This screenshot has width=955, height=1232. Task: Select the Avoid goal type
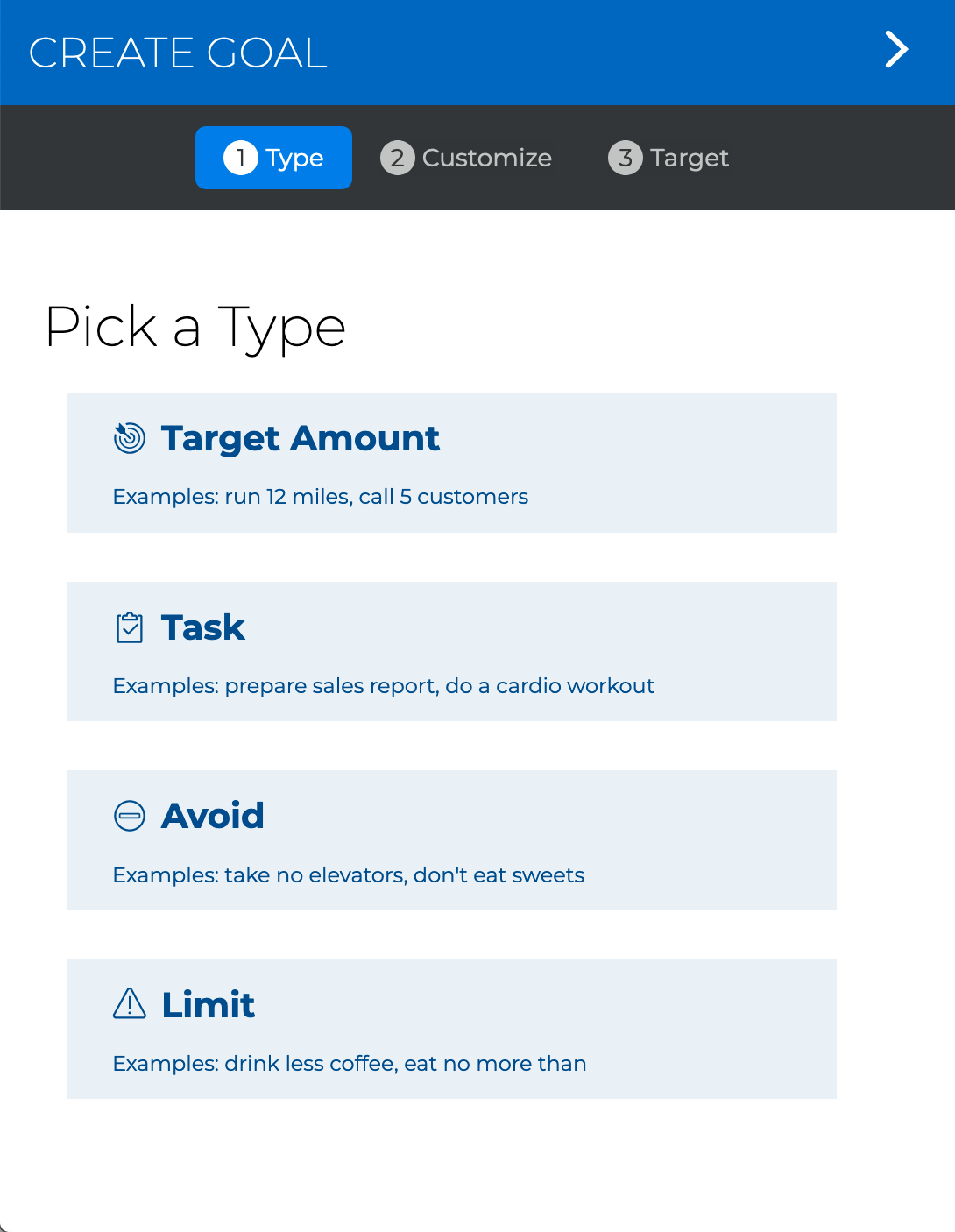point(451,839)
